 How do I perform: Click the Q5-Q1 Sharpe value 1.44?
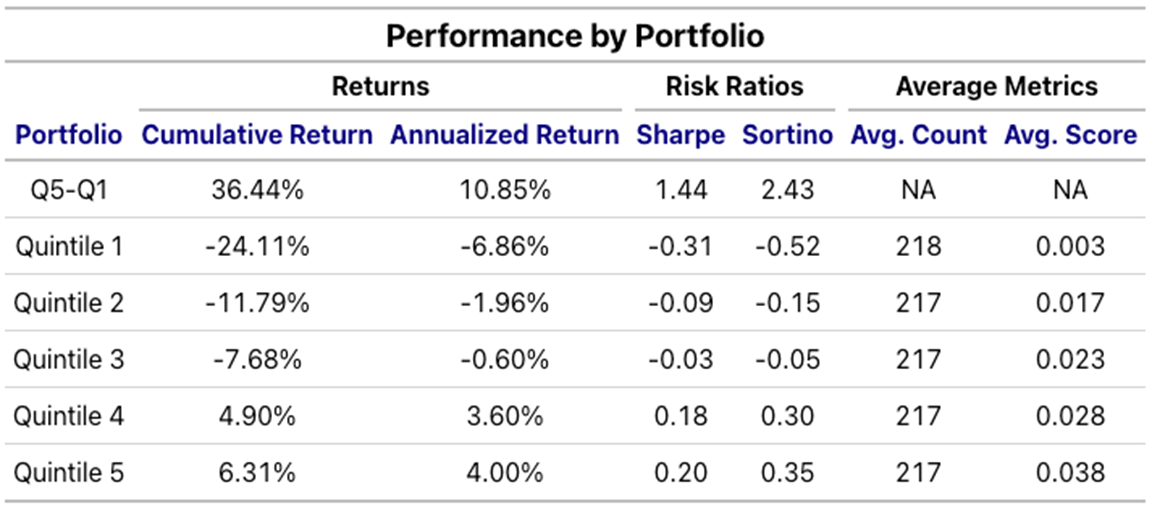pyautogui.click(x=680, y=190)
